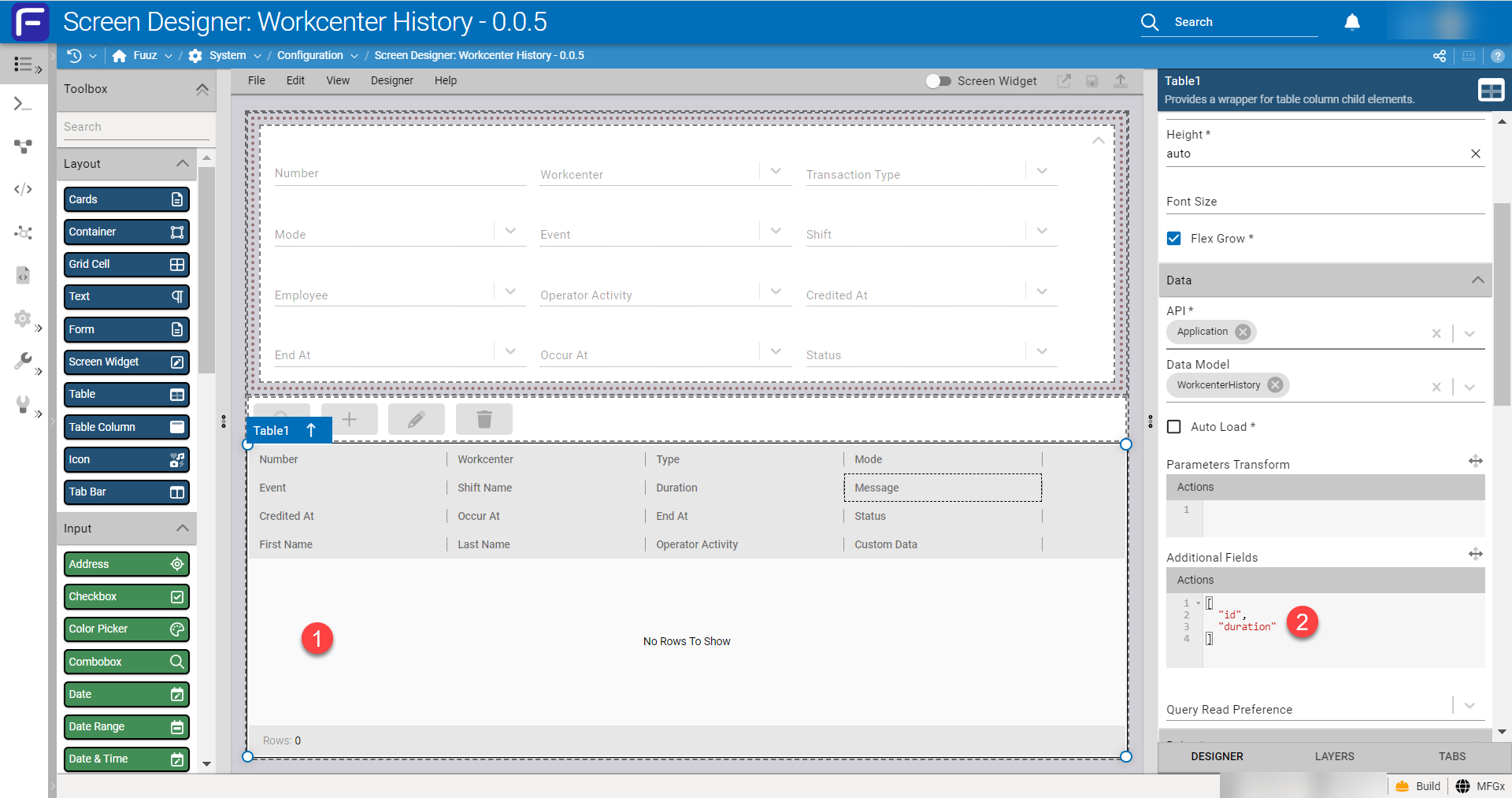Click the MFGx environment indicator
Screen dimensions: 1512x798
click(1480, 786)
